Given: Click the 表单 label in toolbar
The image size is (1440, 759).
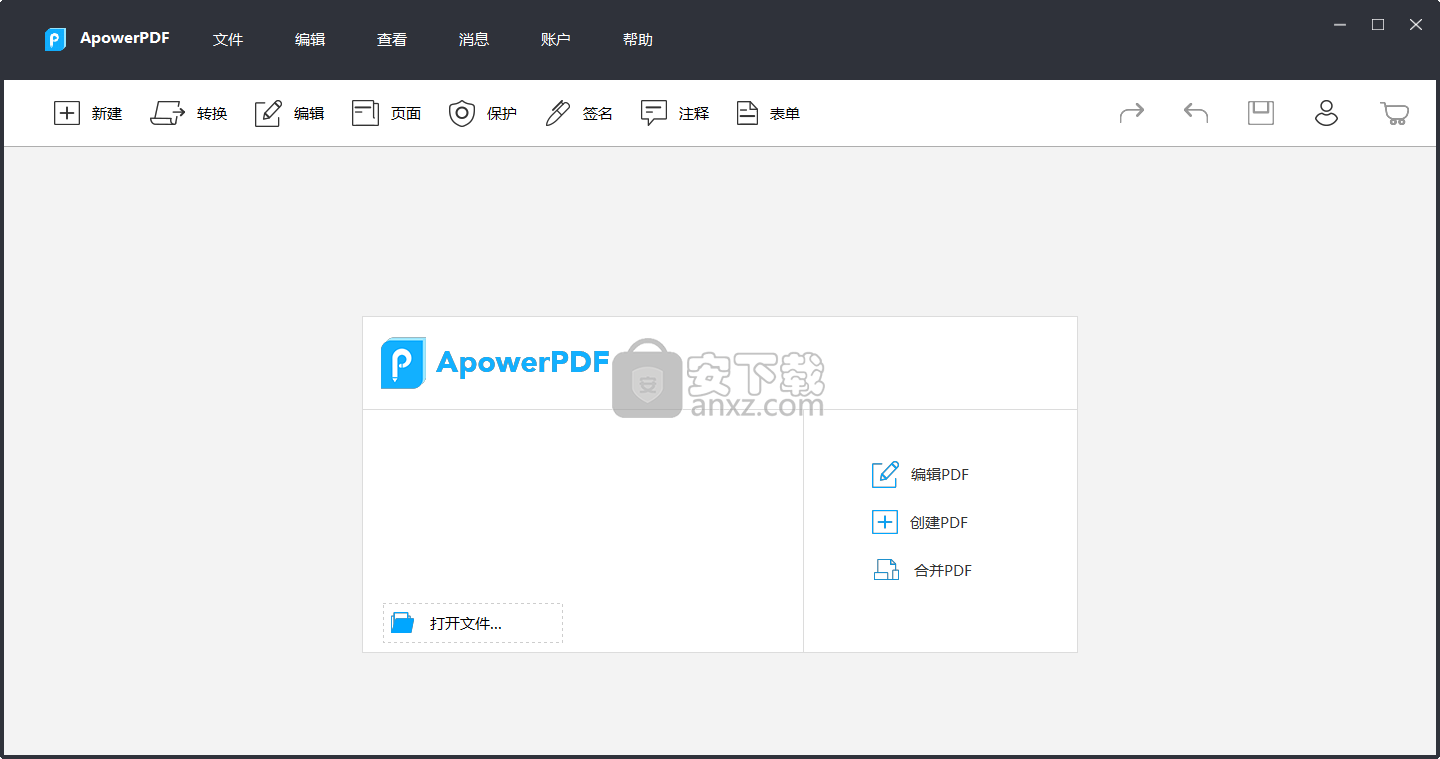Looking at the screenshot, I should coord(785,114).
